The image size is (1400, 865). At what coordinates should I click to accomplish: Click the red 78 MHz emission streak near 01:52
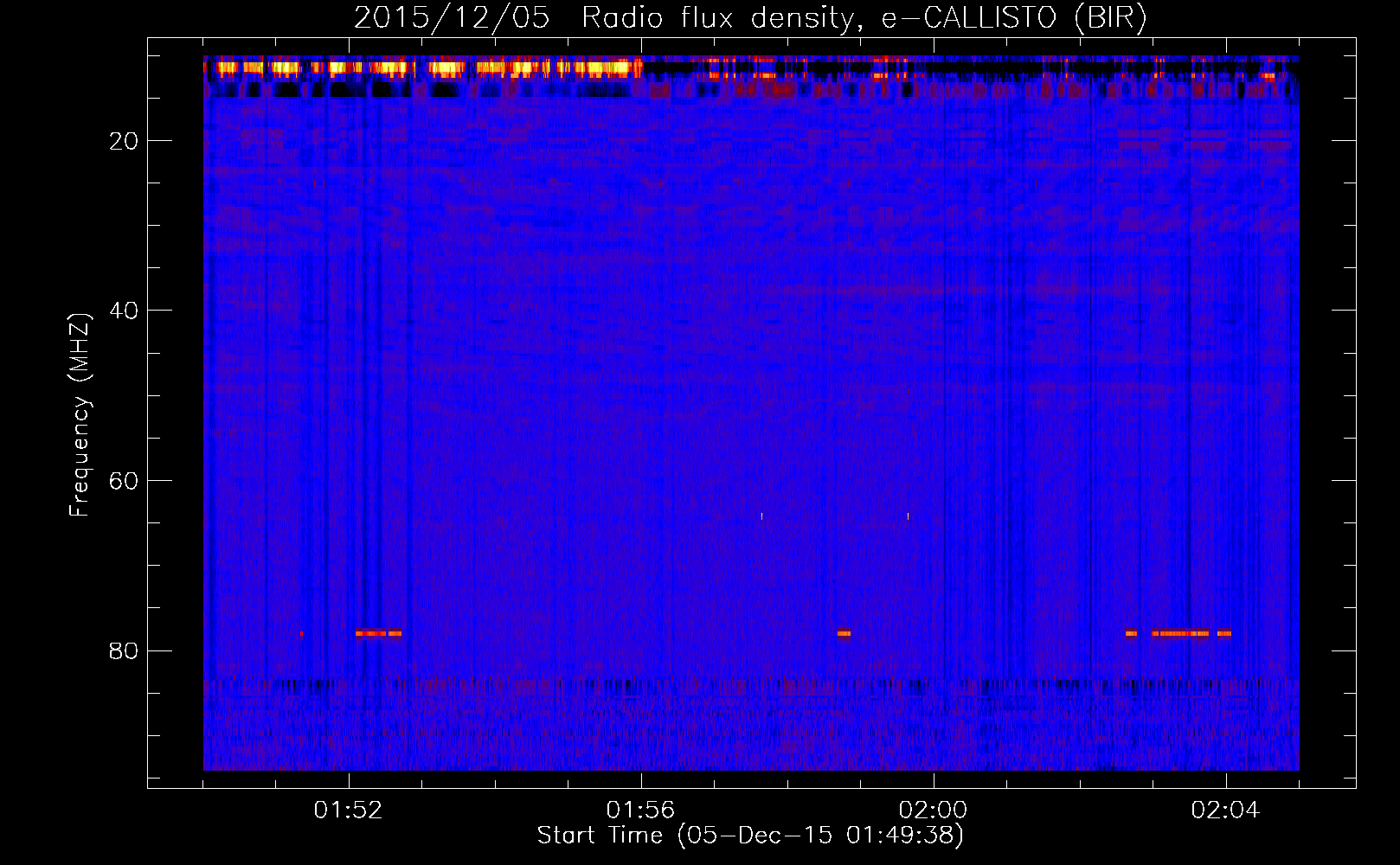pyautogui.click(x=378, y=633)
